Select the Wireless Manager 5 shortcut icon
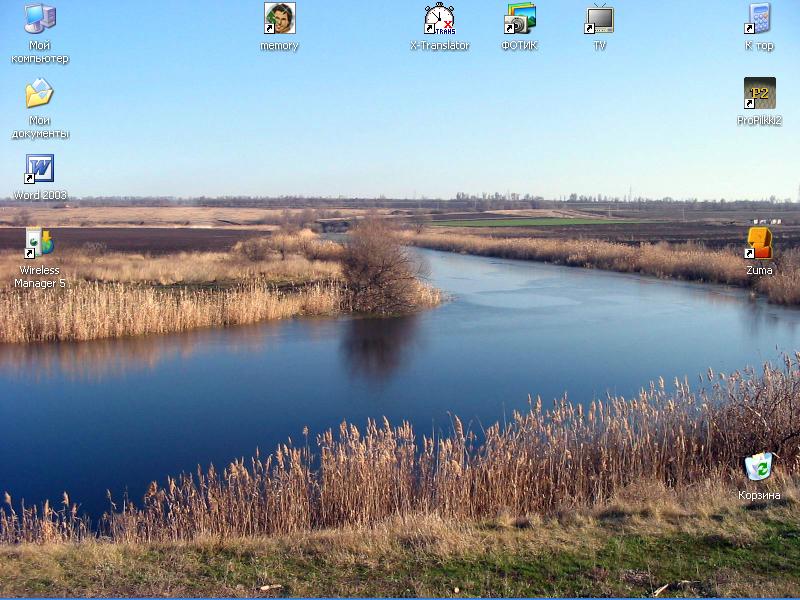Screen dimensions: 800x600 click(x=40, y=243)
